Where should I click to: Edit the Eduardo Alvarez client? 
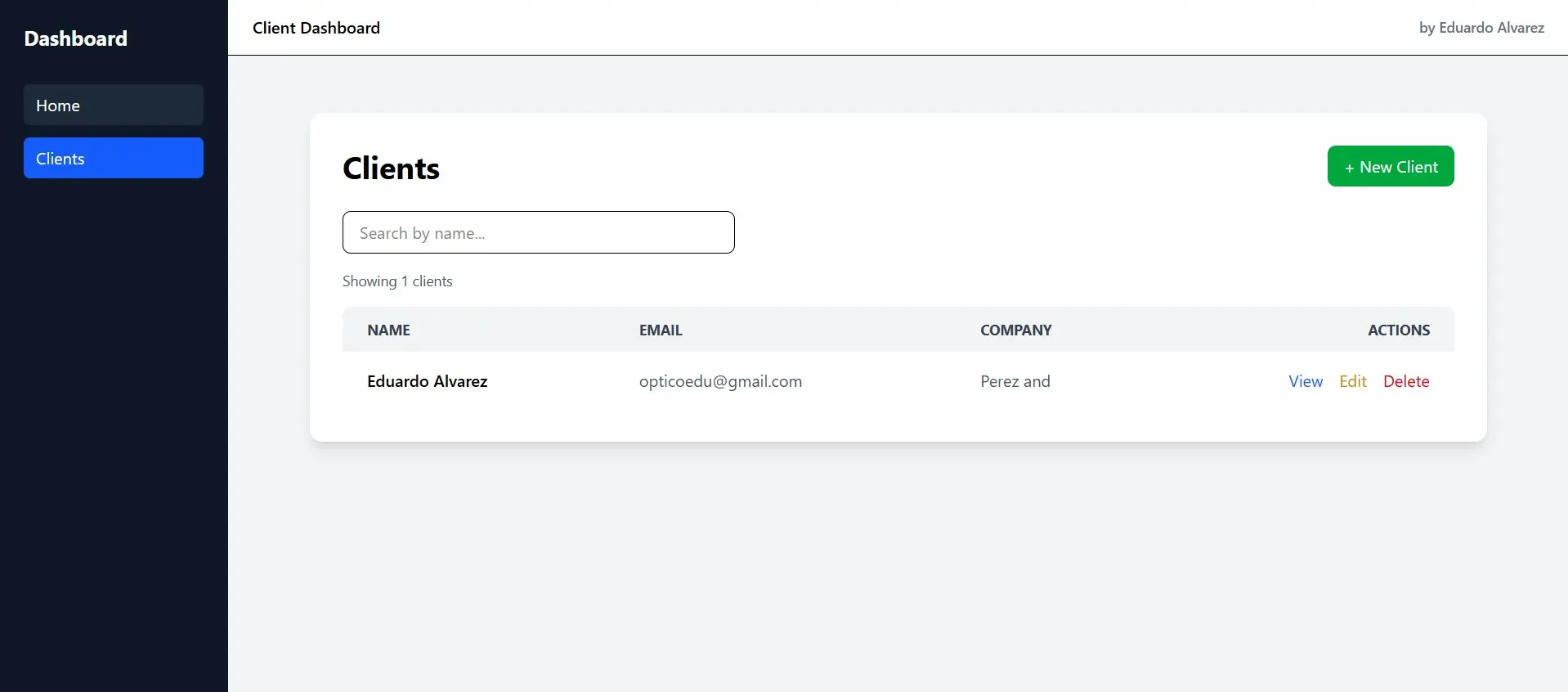tap(1352, 382)
